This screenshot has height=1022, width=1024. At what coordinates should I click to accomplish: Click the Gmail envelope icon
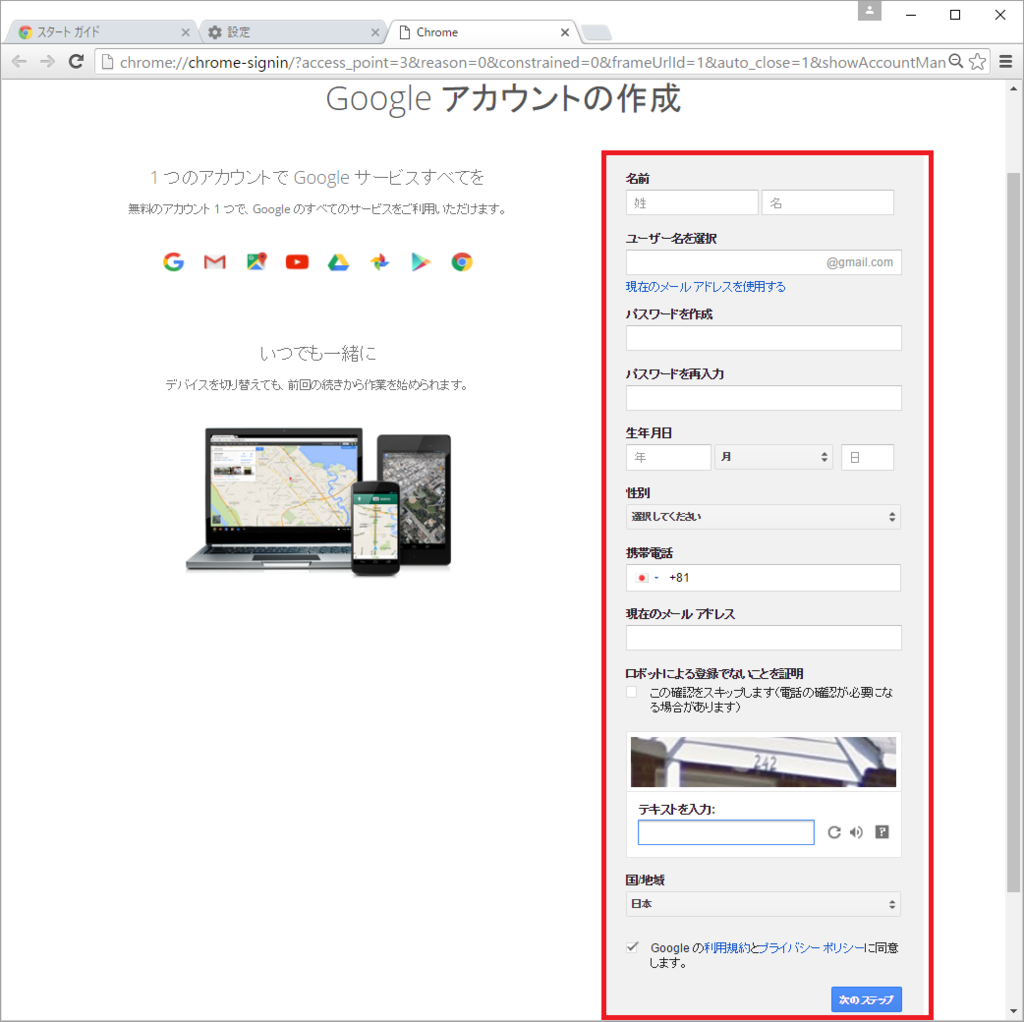(x=215, y=262)
